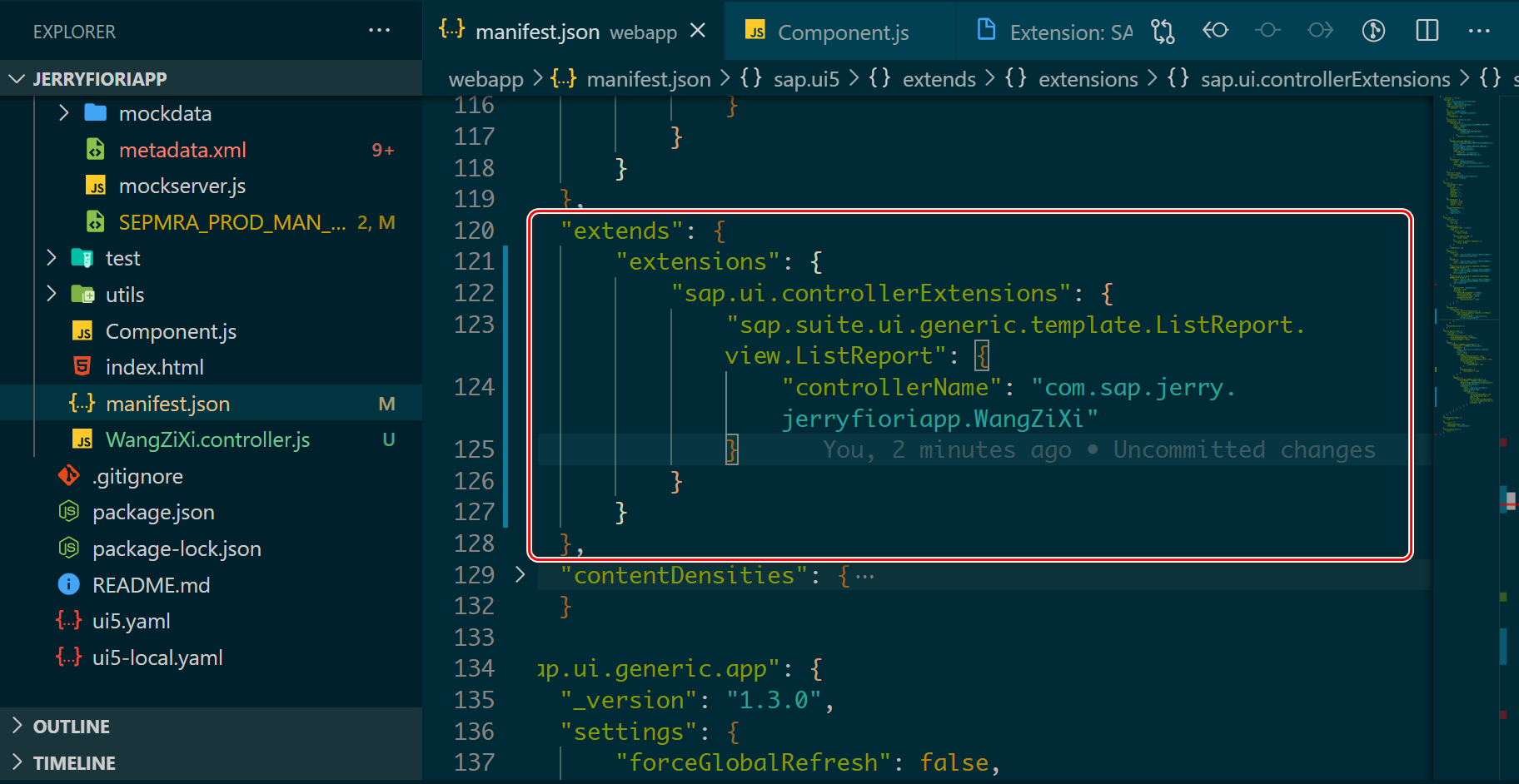Unfold the contentDensities block on line 129
The width and height of the screenshot is (1519, 784).
click(x=520, y=574)
